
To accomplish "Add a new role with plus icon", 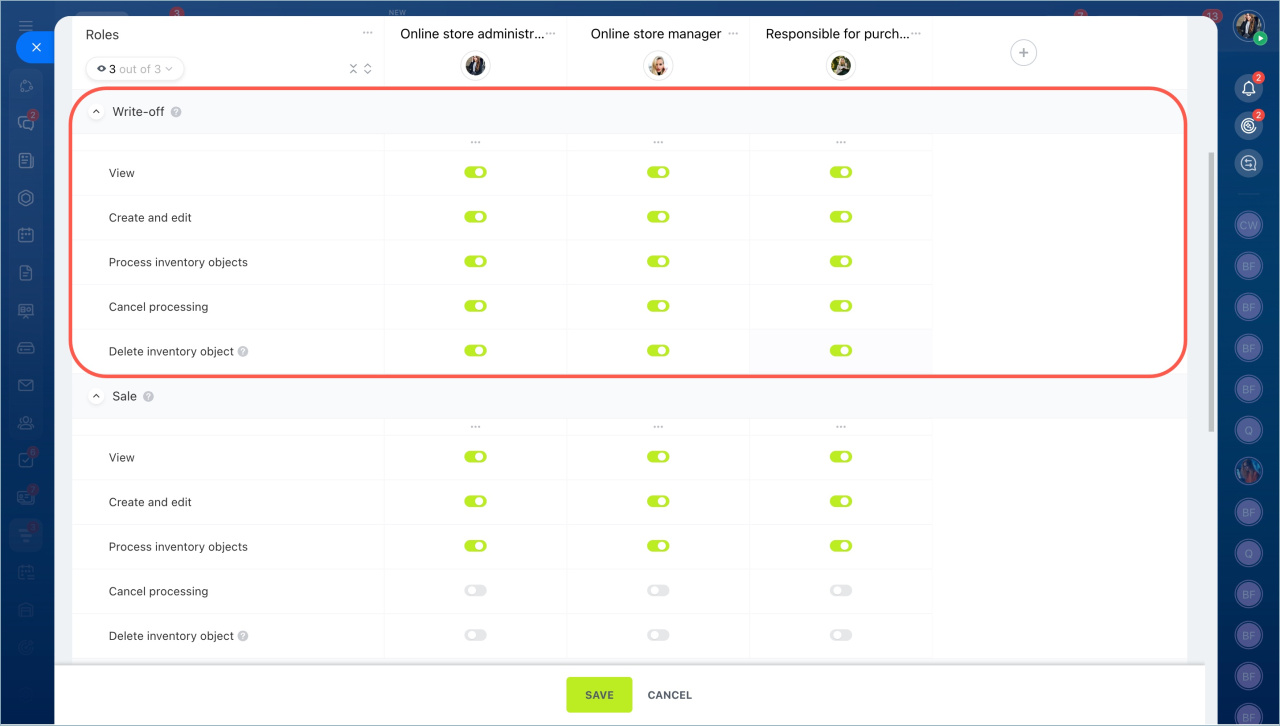I will coord(1023,52).
